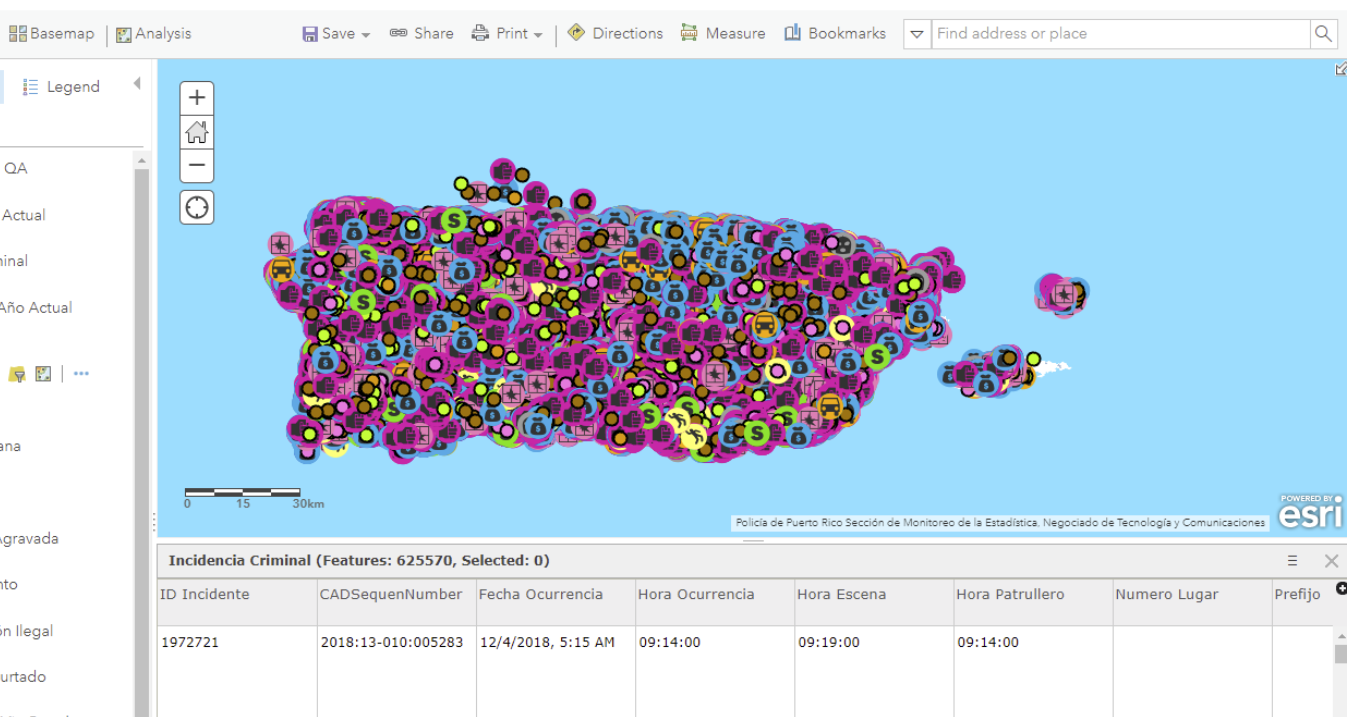The image size is (1347, 717).
Task: Open the layer filter tool
Action: (17, 374)
